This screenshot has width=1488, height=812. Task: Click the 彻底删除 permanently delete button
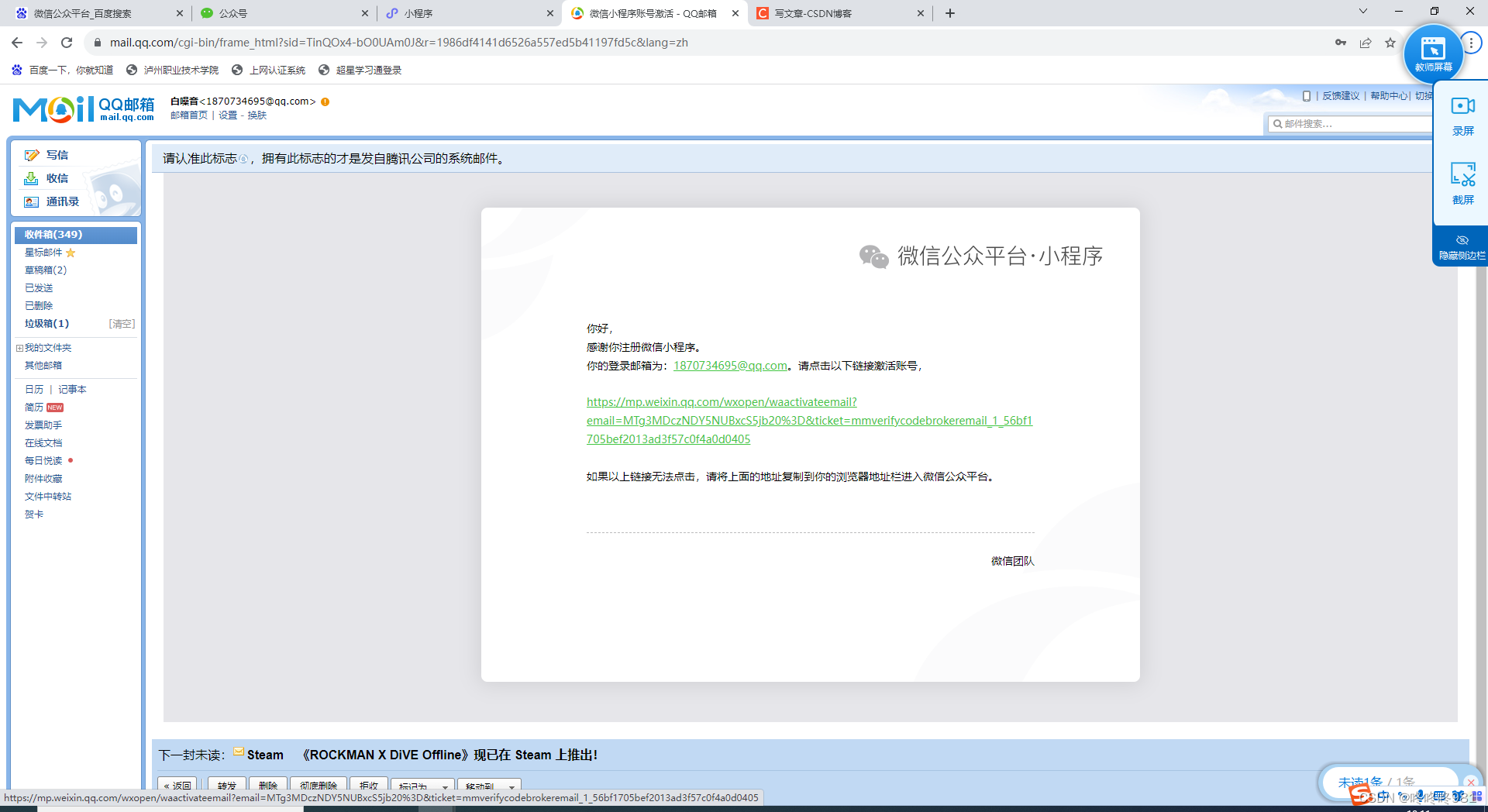(x=319, y=785)
